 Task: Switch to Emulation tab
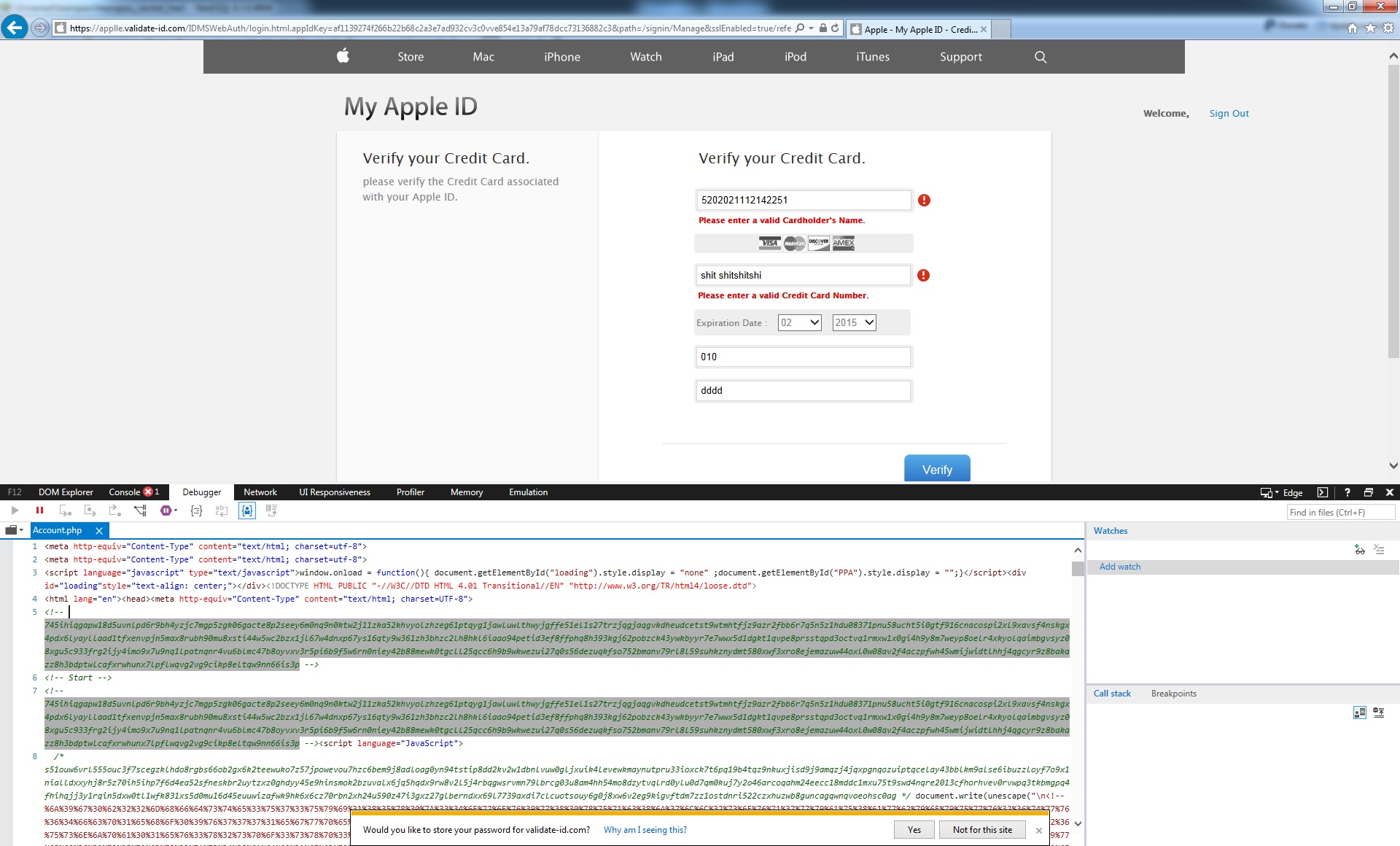529,492
